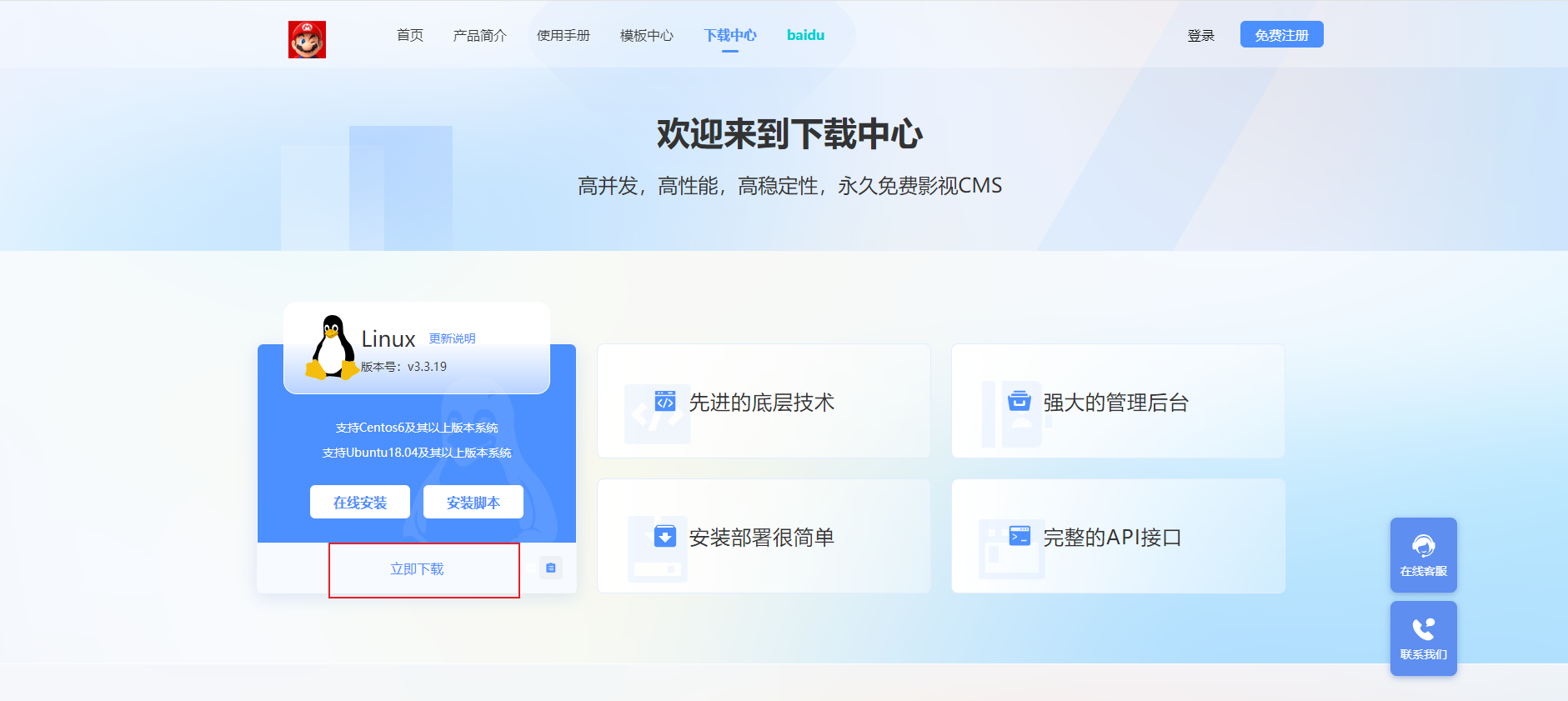1568x701 pixels.
Task: Select the 完整的API接口 card title
Action: [x=1112, y=538]
